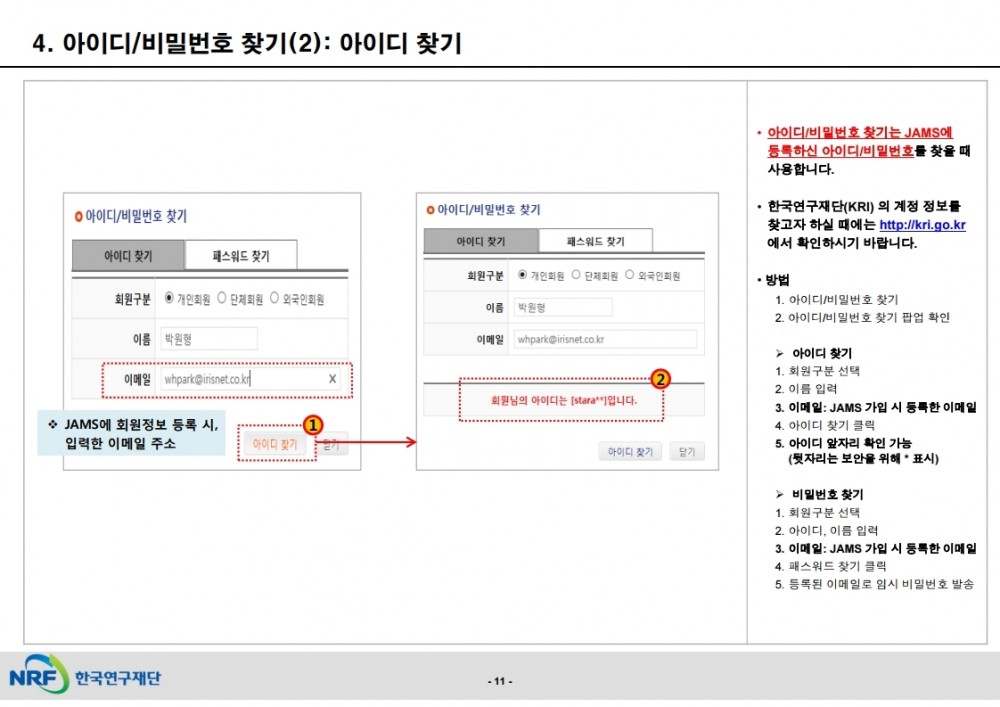Click the NRF 한국연구재단 logo
Screen dimensions: 1000x707
84,675
